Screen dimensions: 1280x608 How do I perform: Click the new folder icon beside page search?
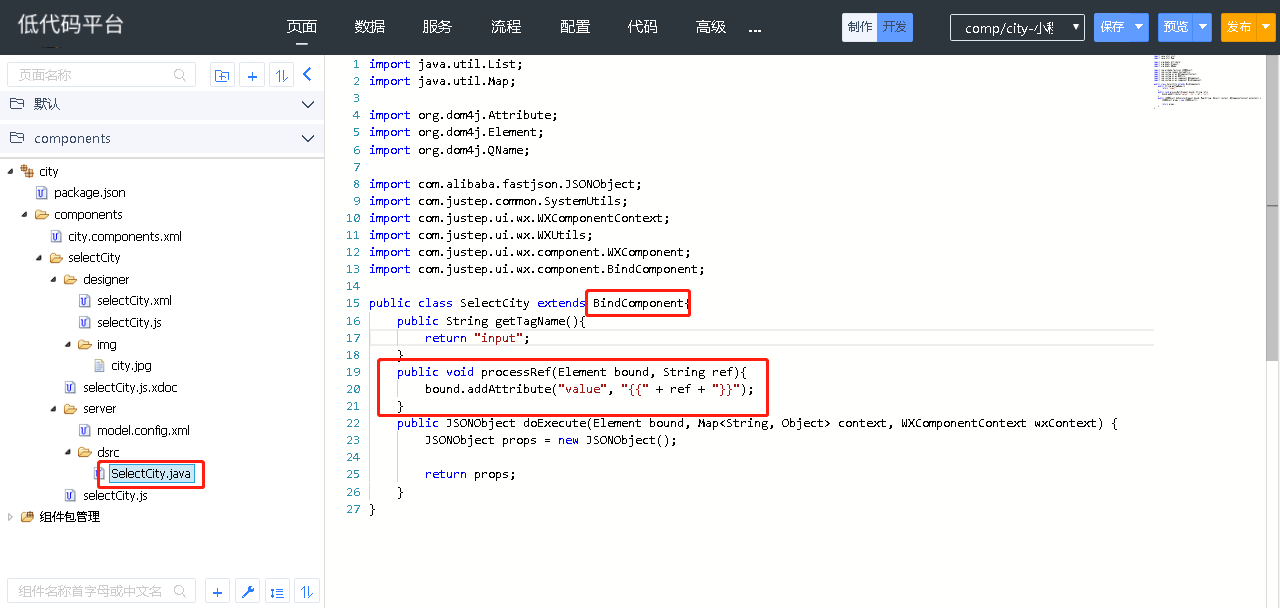[221, 75]
